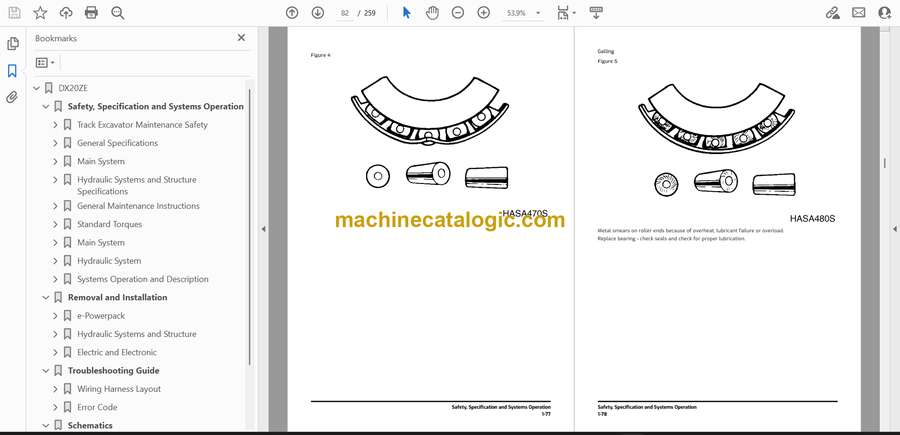
Task: Click the Zoom out minus icon
Action: (x=458, y=13)
